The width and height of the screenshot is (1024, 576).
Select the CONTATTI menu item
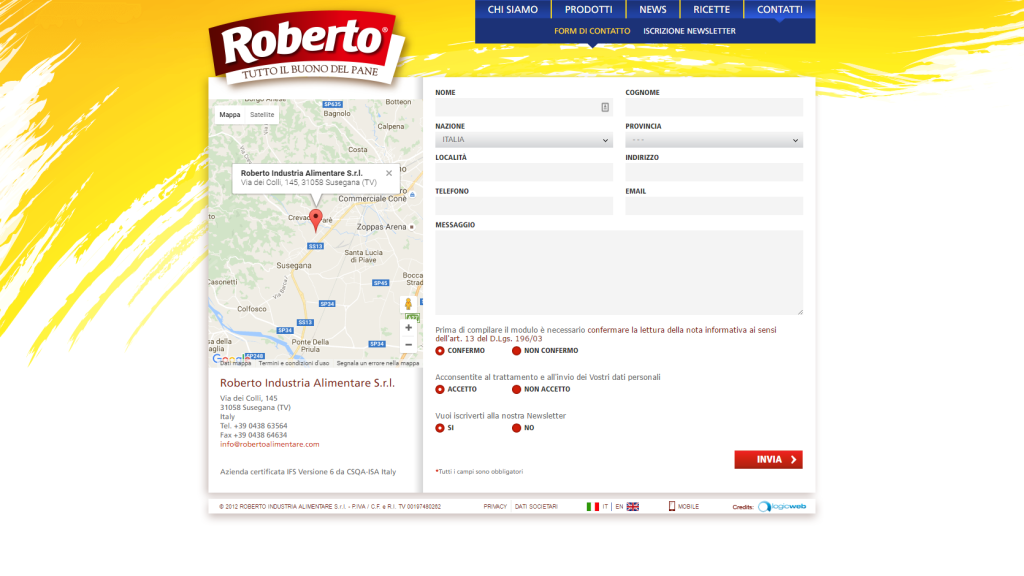779,10
